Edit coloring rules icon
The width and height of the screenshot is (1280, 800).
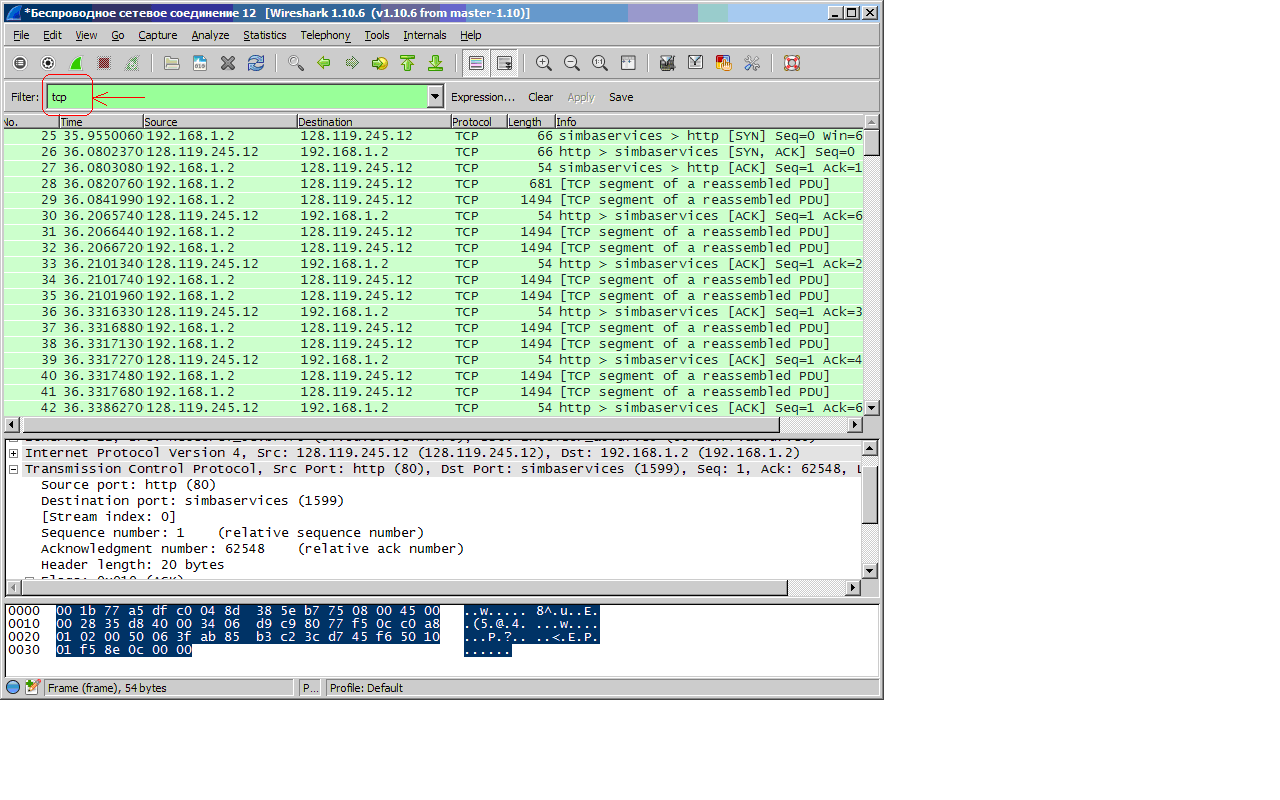(x=724, y=63)
